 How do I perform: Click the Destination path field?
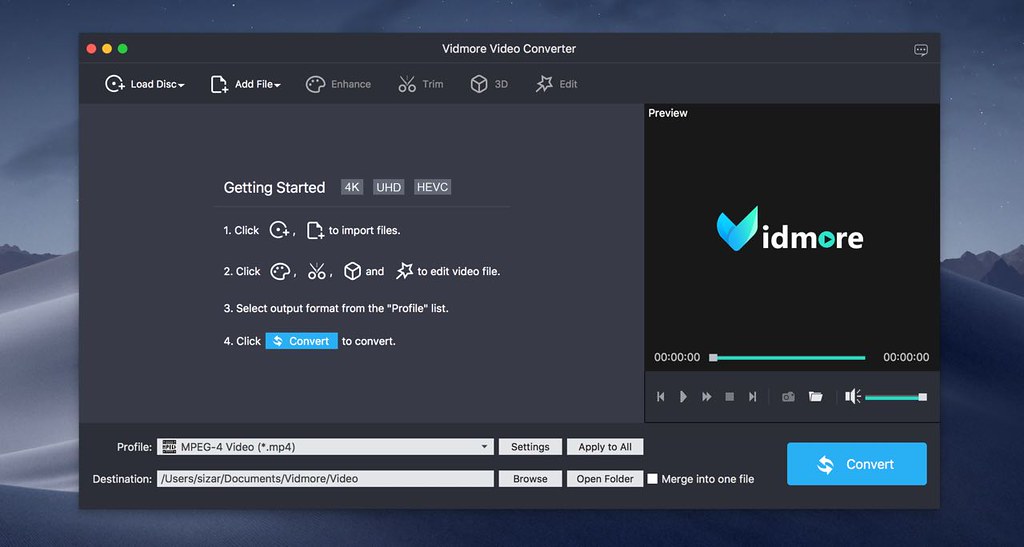pyautogui.click(x=325, y=478)
